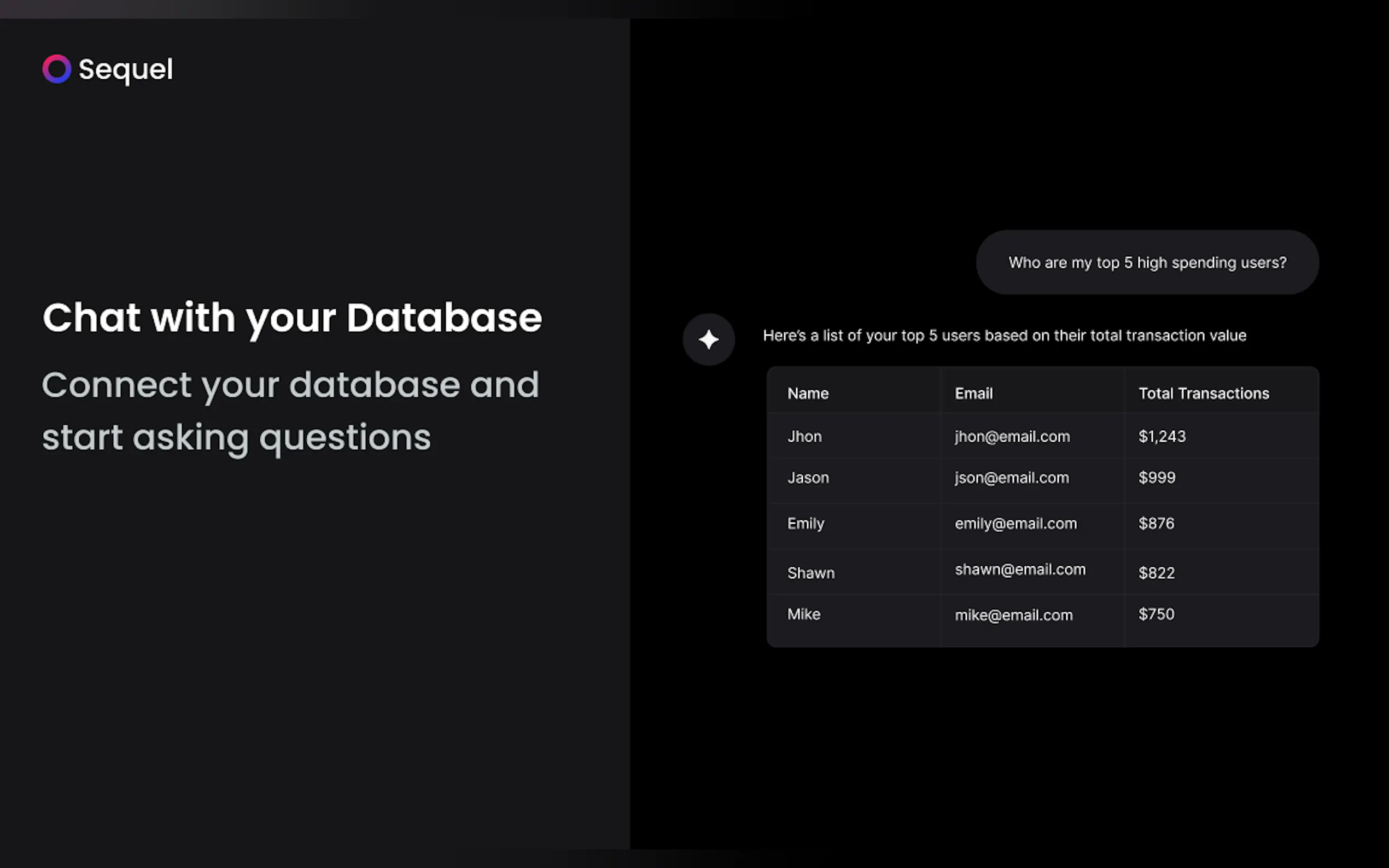Select the $1,243 transaction value
Image resolution: width=1389 pixels, height=868 pixels.
point(1162,436)
